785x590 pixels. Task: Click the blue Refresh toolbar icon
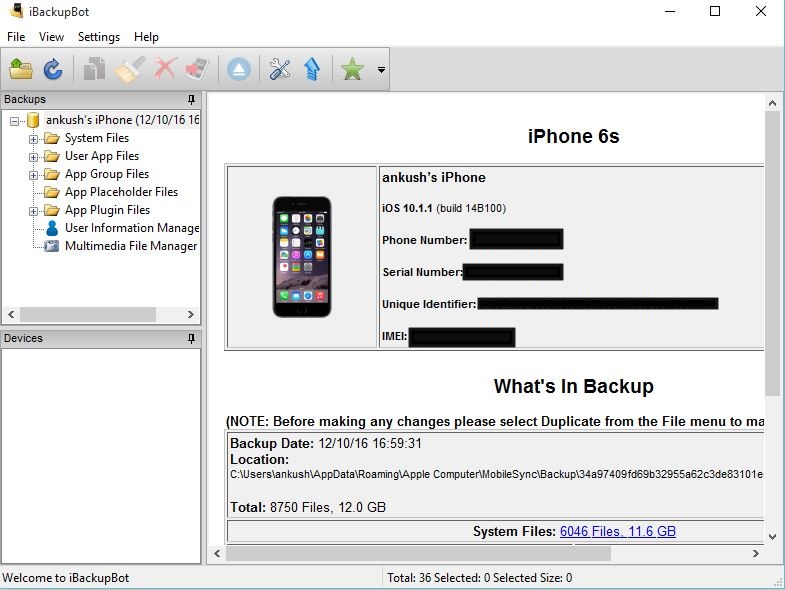tap(53, 69)
